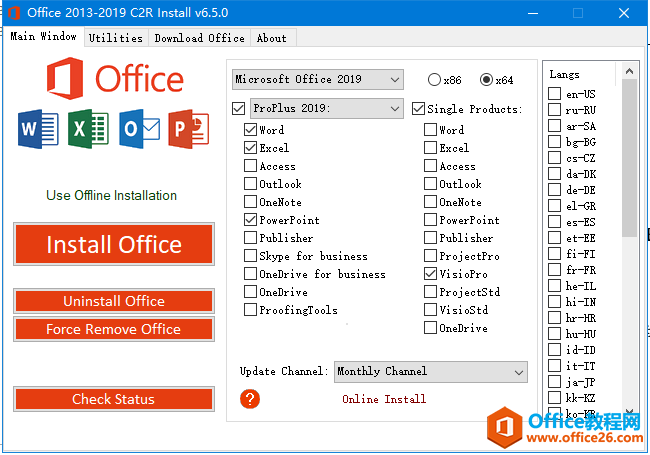The height and width of the screenshot is (455, 650).
Task: Click the blue Outlook icon
Action: coord(138,129)
